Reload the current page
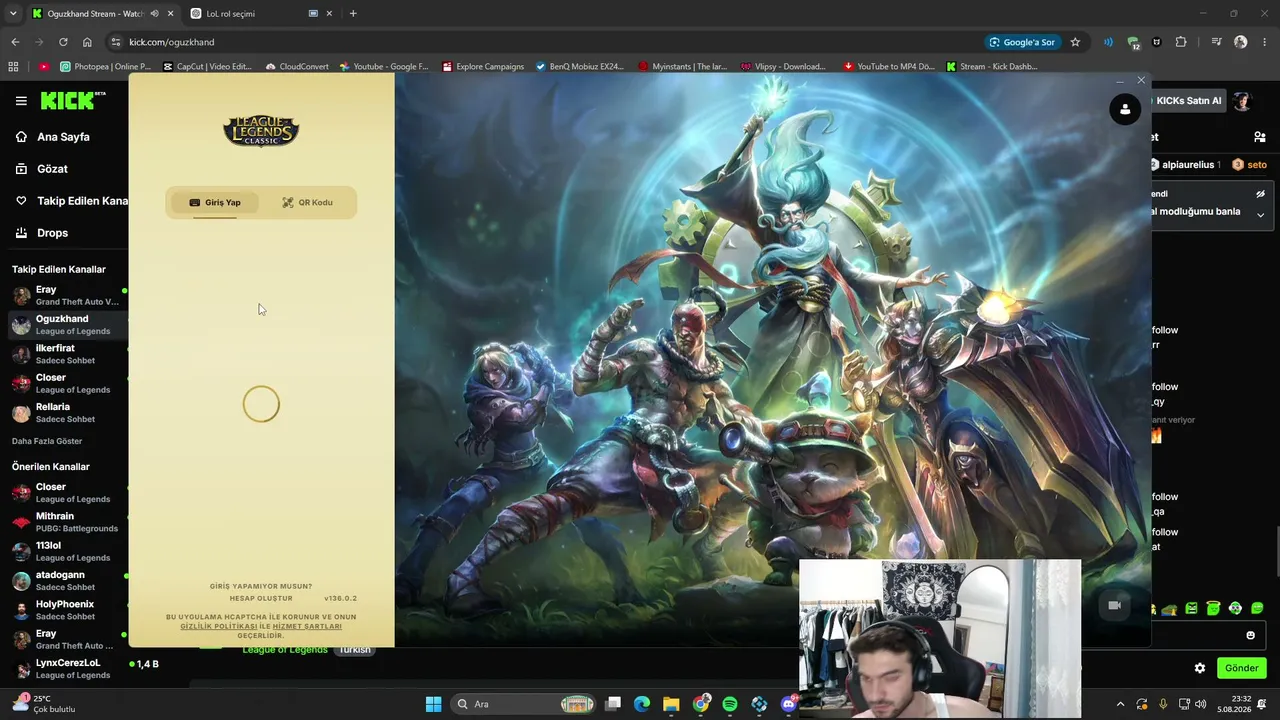1280x720 pixels. point(63,42)
